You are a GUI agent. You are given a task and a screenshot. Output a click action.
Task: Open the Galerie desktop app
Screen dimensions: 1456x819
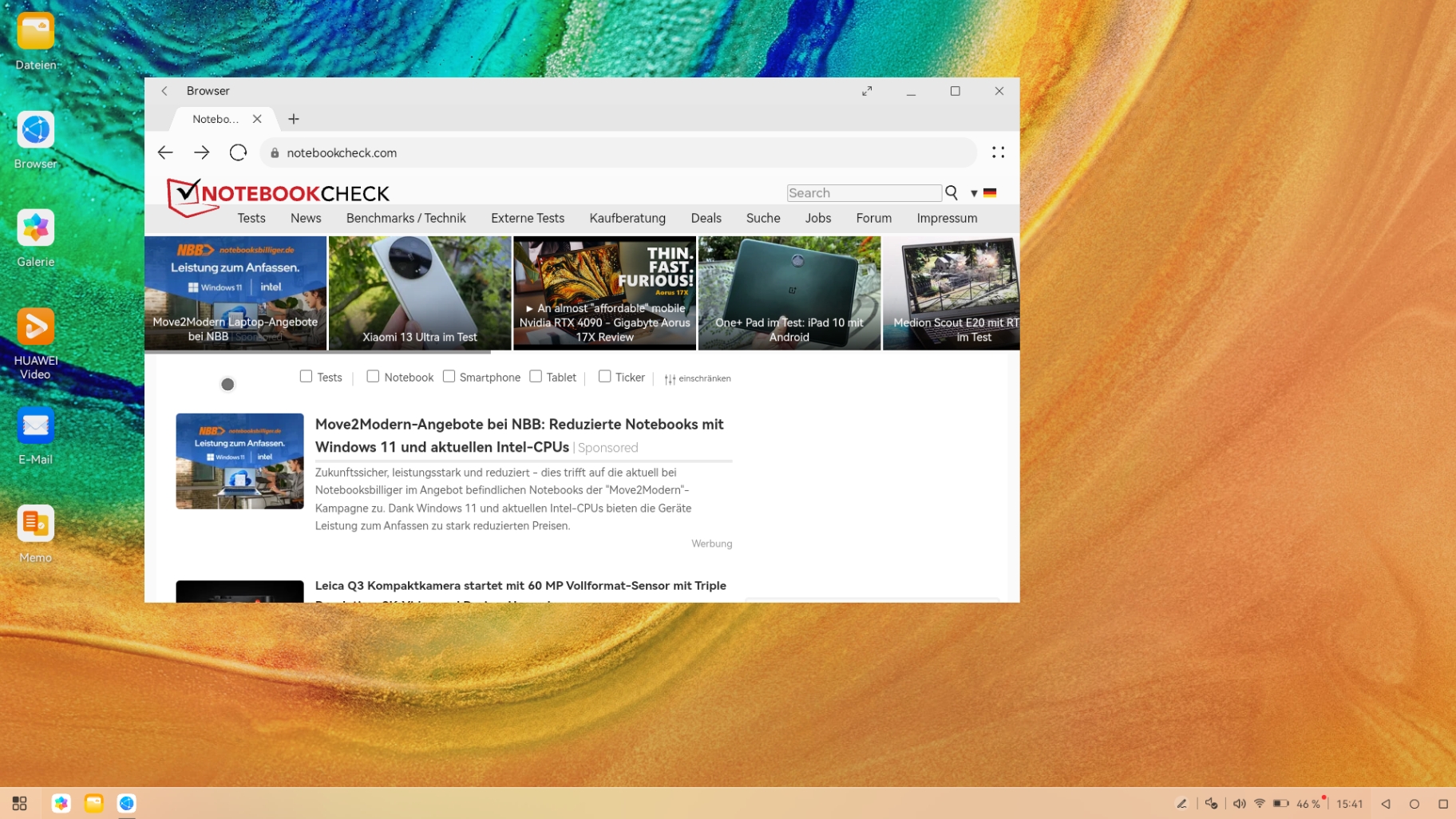pyautogui.click(x=35, y=228)
